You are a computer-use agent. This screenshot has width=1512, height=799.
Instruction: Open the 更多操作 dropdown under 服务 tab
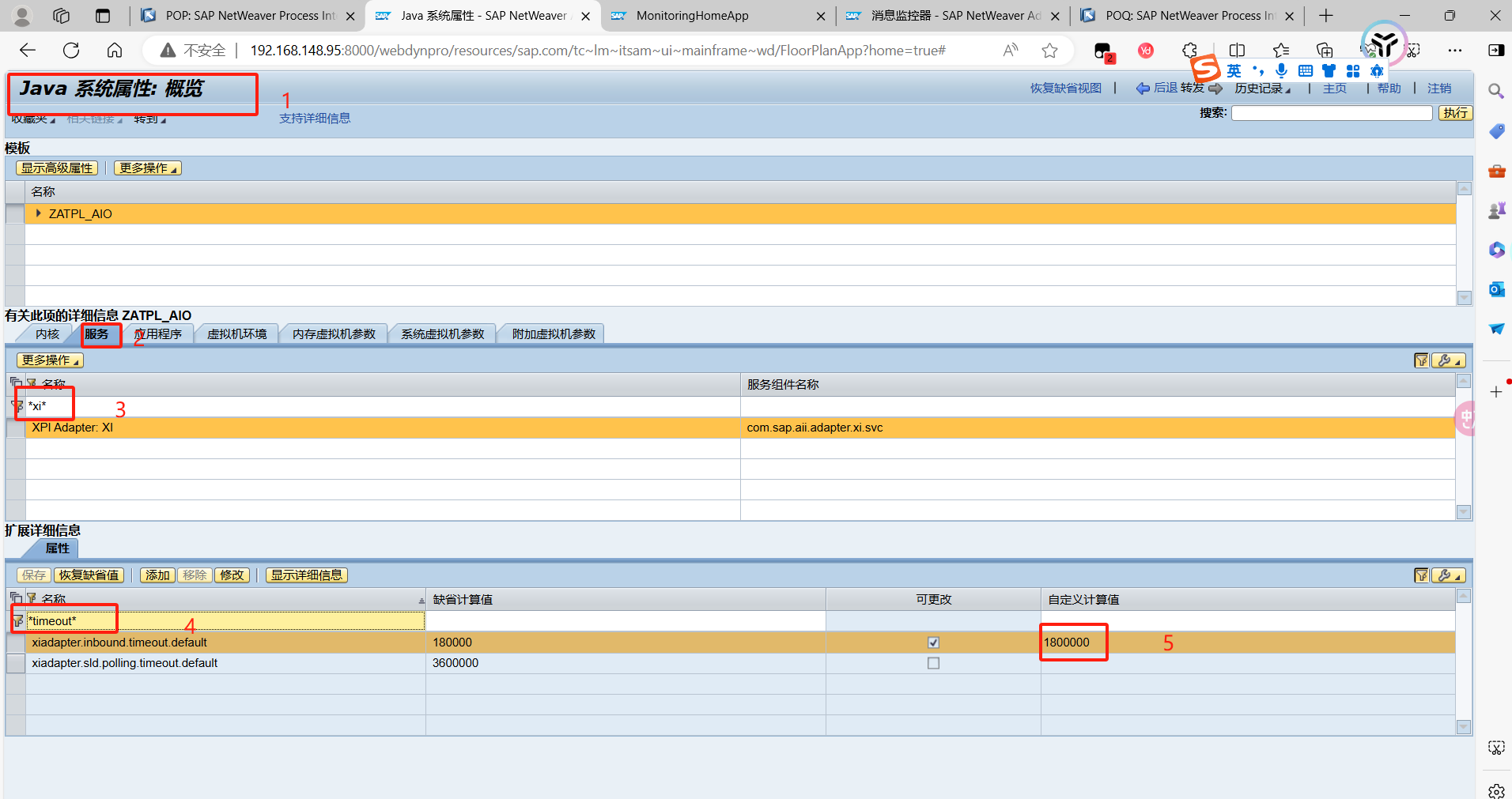[x=50, y=360]
